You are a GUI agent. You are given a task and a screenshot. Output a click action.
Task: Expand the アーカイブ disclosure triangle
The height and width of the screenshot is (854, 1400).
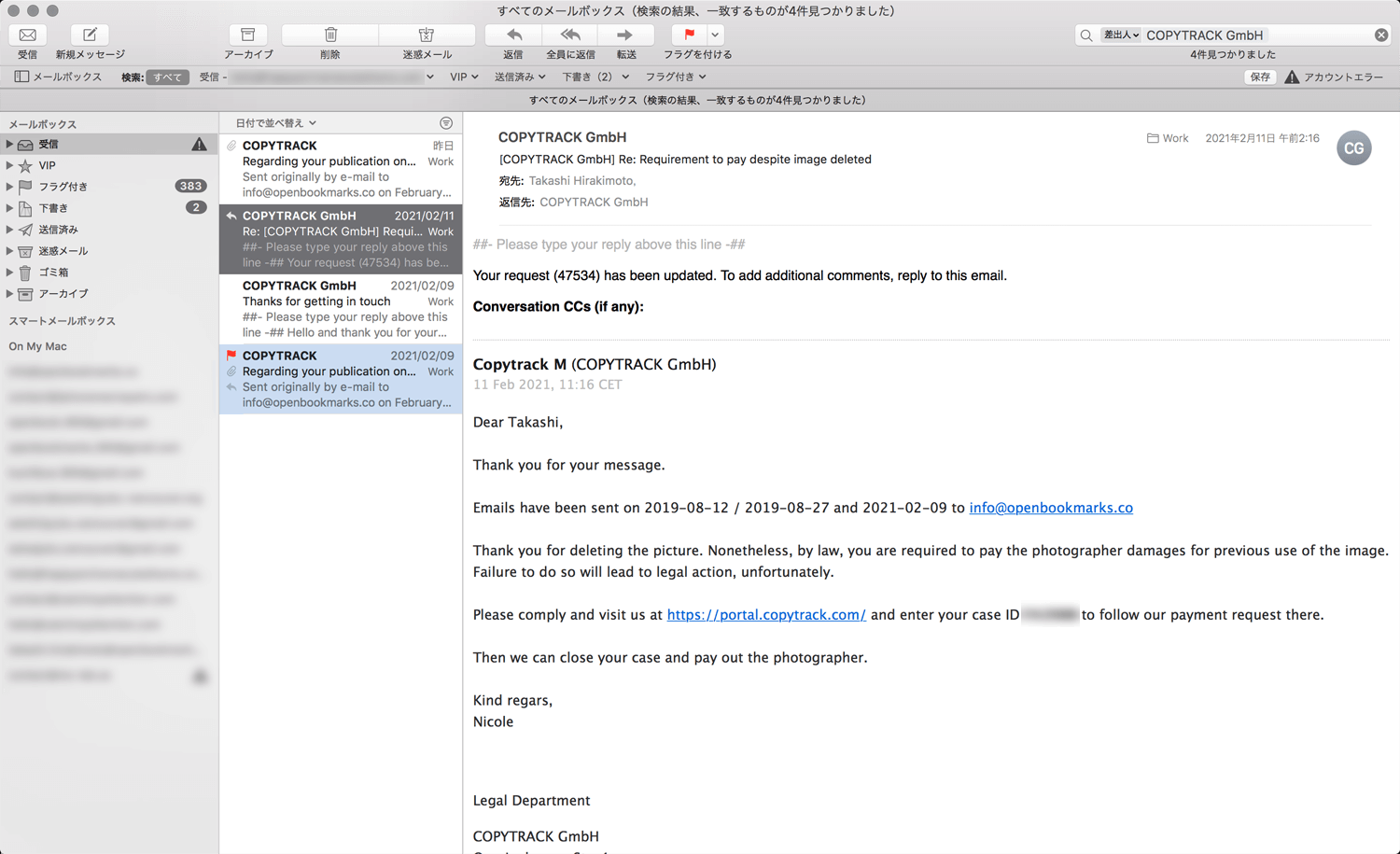(9, 294)
